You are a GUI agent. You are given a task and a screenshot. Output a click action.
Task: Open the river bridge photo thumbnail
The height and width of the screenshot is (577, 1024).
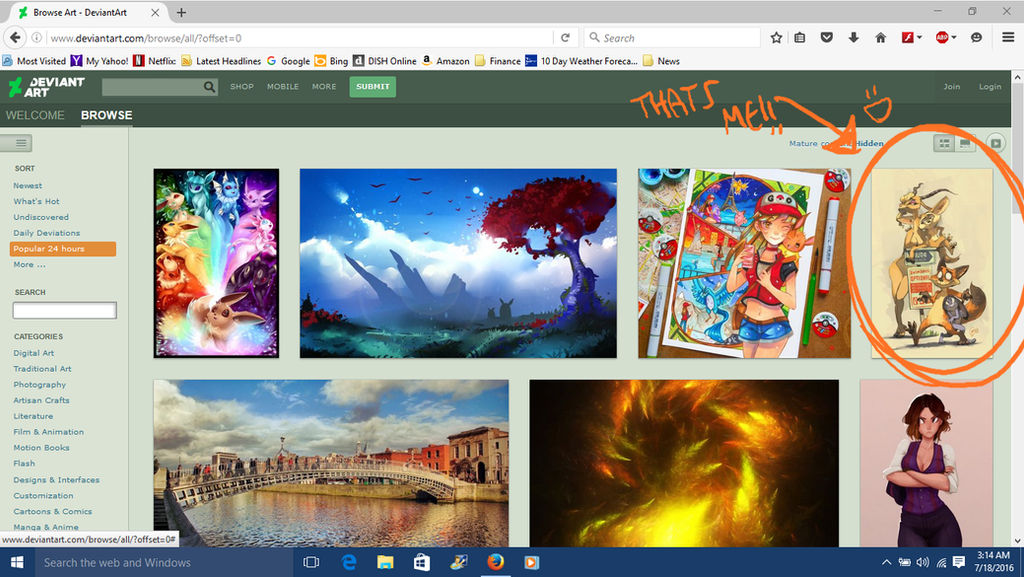[331, 463]
